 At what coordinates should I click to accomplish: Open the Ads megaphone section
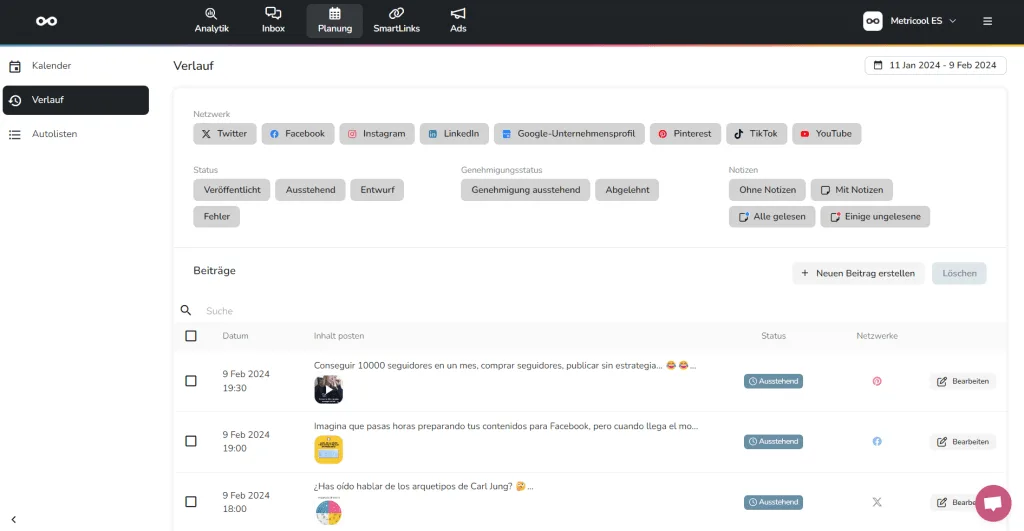[x=458, y=21]
